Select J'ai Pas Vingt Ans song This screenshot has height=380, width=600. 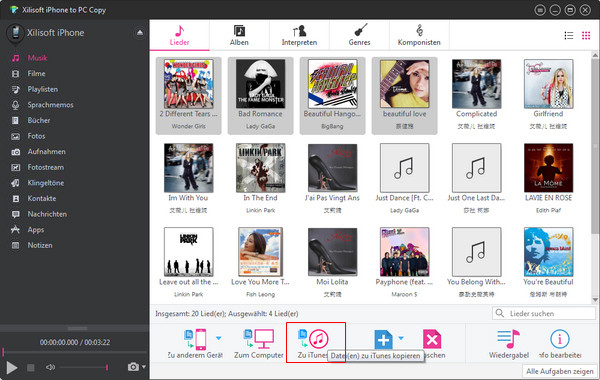pyautogui.click(x=333, y=180)
